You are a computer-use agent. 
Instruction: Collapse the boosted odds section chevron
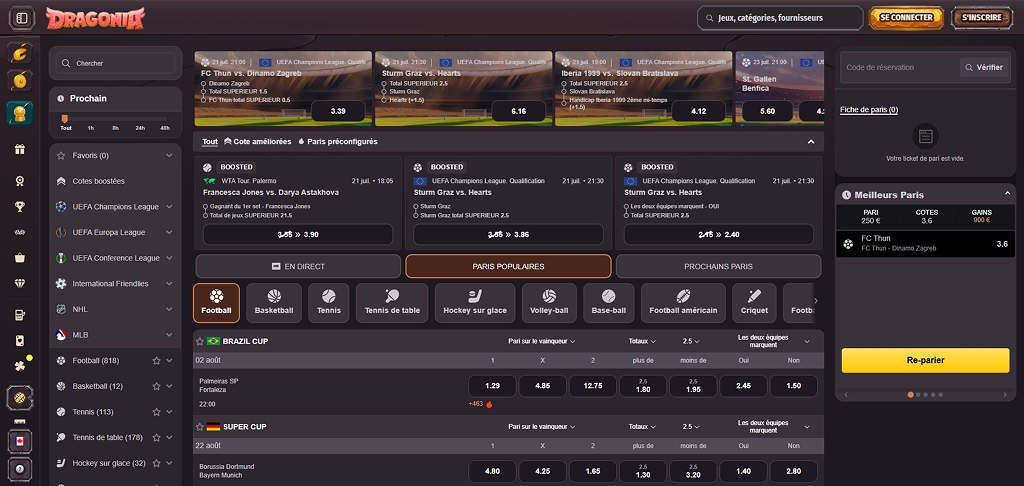point(811,142)
